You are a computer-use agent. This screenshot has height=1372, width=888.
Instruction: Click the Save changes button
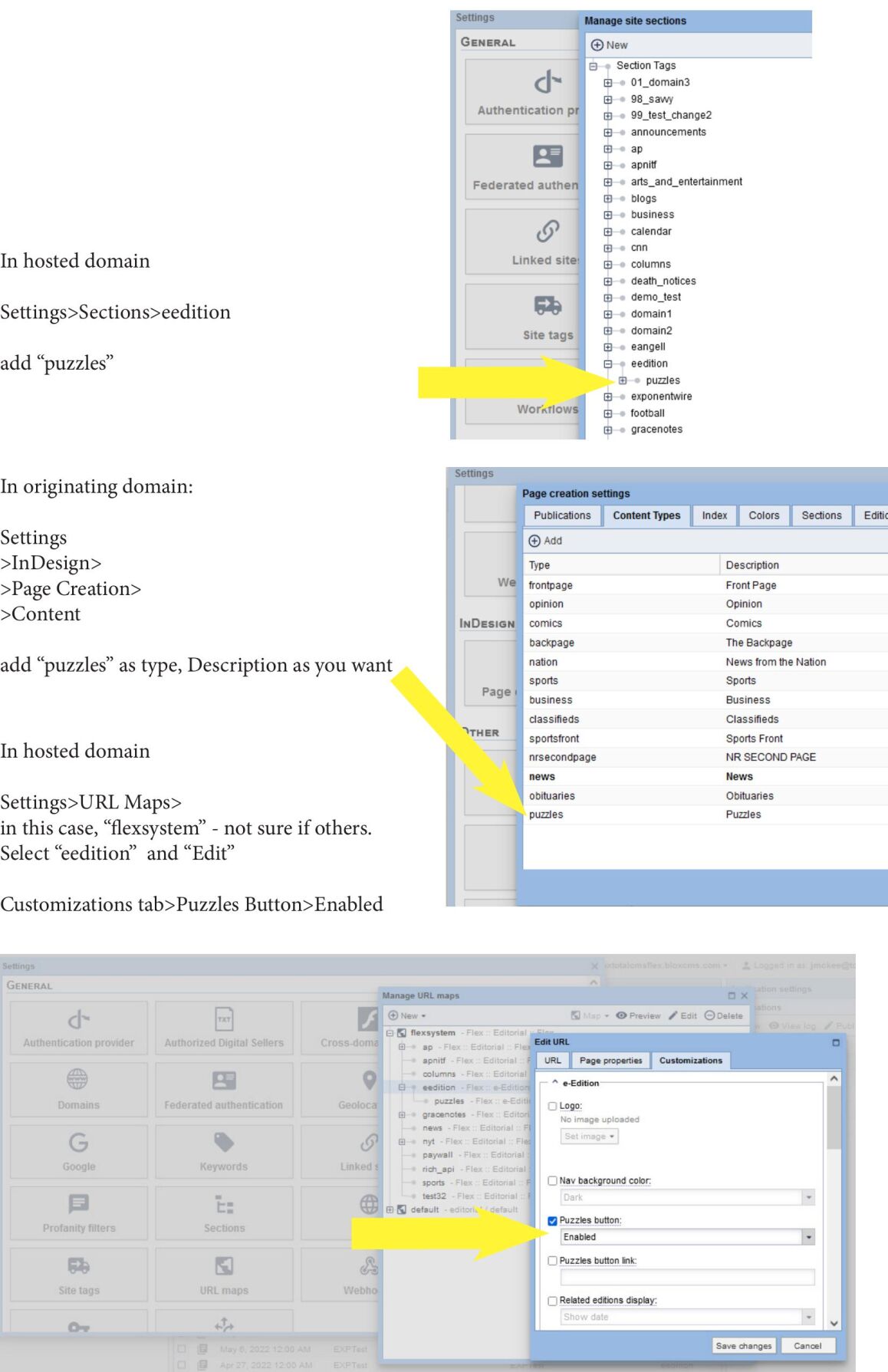click(743, 1346)
